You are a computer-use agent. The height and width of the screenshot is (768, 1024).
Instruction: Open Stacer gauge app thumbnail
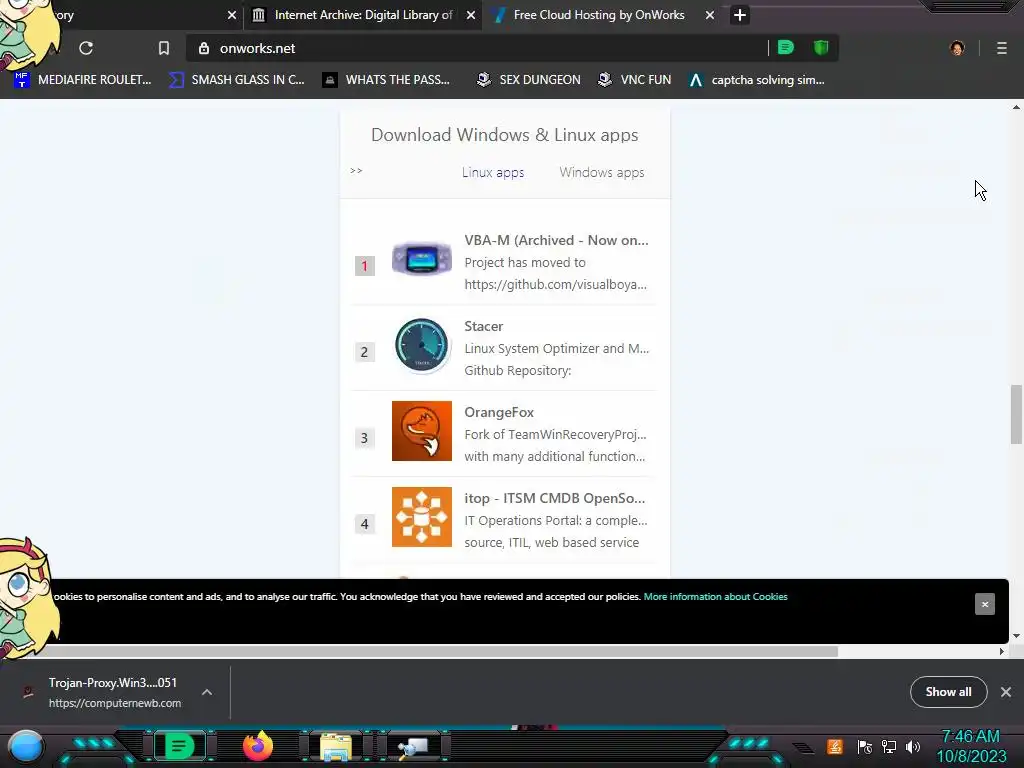click(422, 345)
